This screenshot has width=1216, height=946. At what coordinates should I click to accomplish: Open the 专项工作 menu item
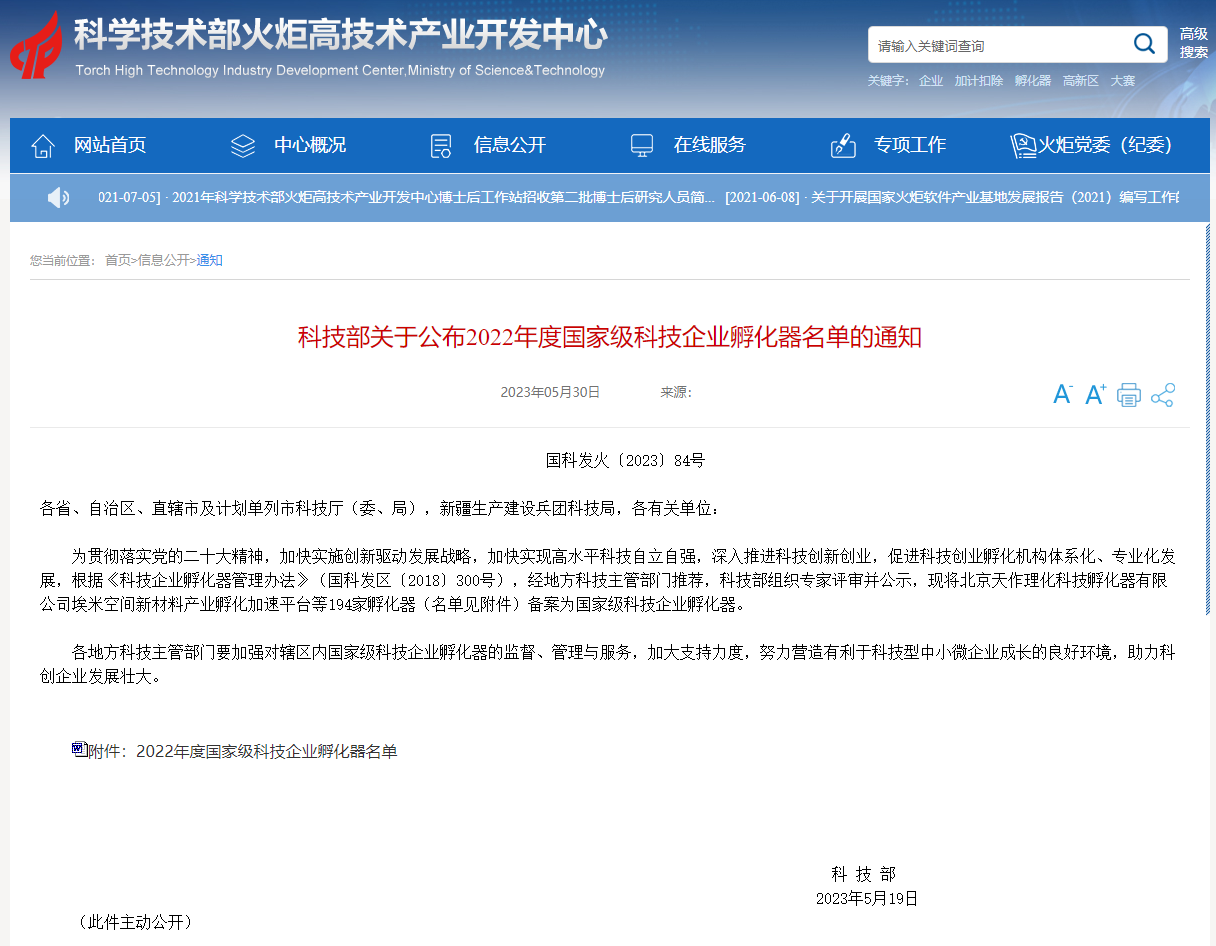pos(910,145)
